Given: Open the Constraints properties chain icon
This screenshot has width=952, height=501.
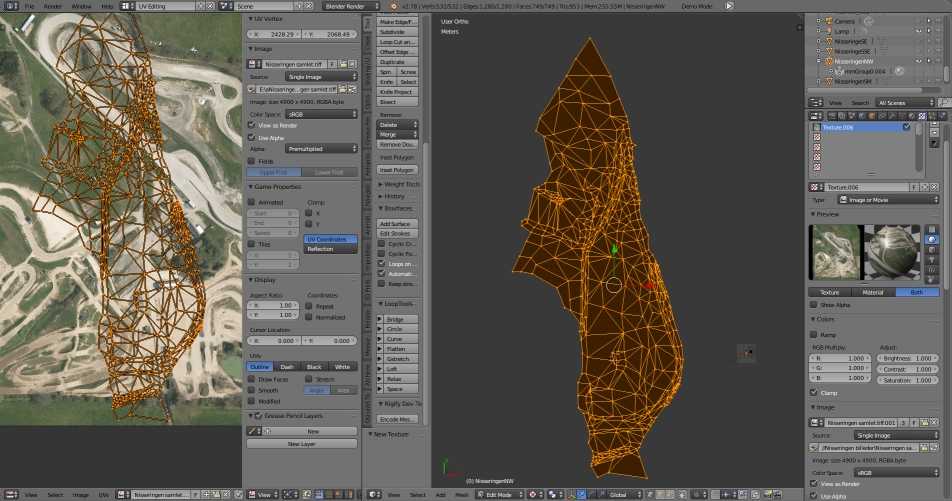Looking at the screenshot, I should [x=882, y=115].
